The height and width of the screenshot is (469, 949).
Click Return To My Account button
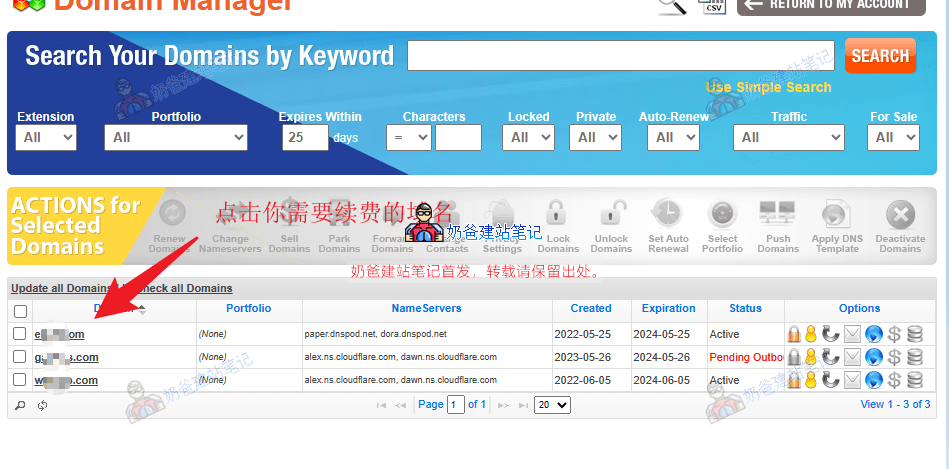pos(831,6)
